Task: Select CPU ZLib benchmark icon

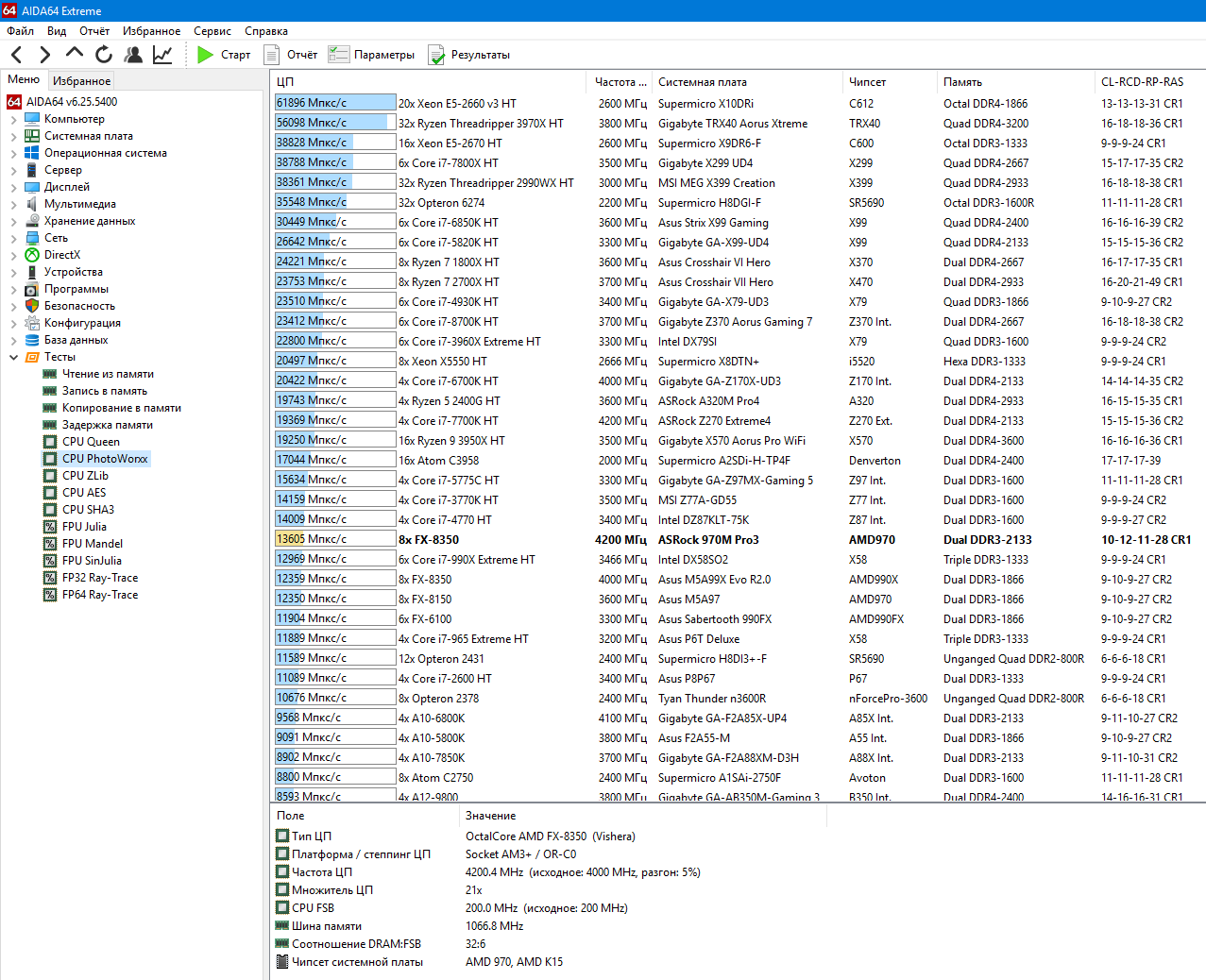Action: [50, 476]
